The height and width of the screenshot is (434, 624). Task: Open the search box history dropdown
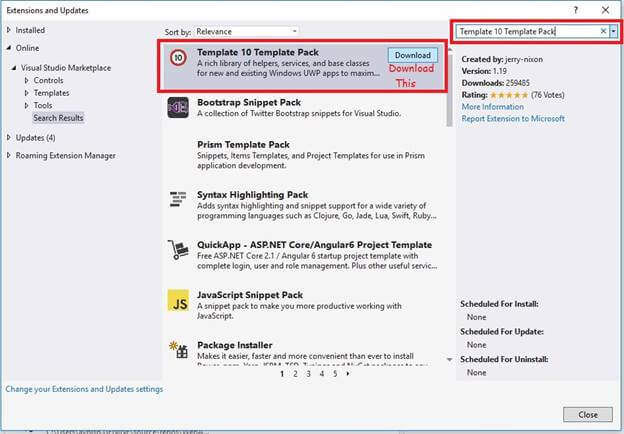613,31
